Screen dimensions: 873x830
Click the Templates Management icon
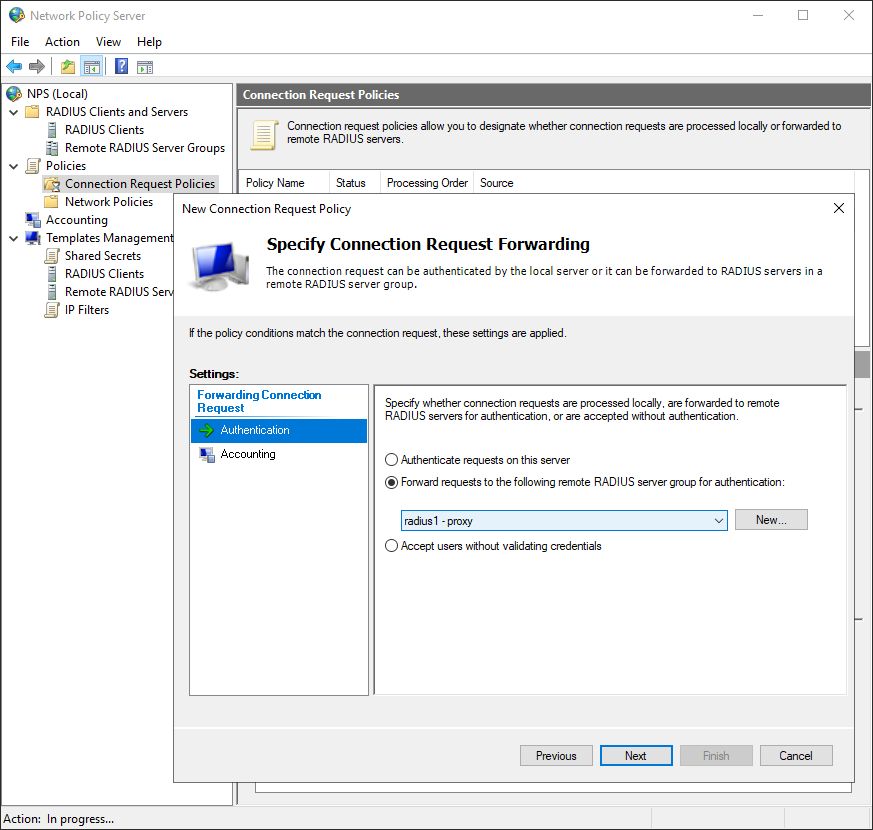pos(33,238)
